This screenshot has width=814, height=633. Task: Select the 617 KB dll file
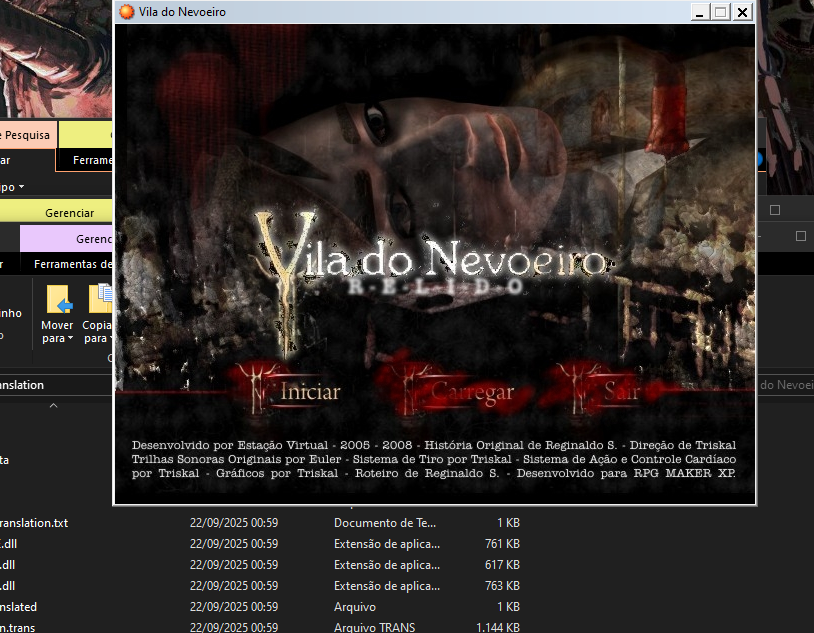pyautogui.click(x=260, y=564)
